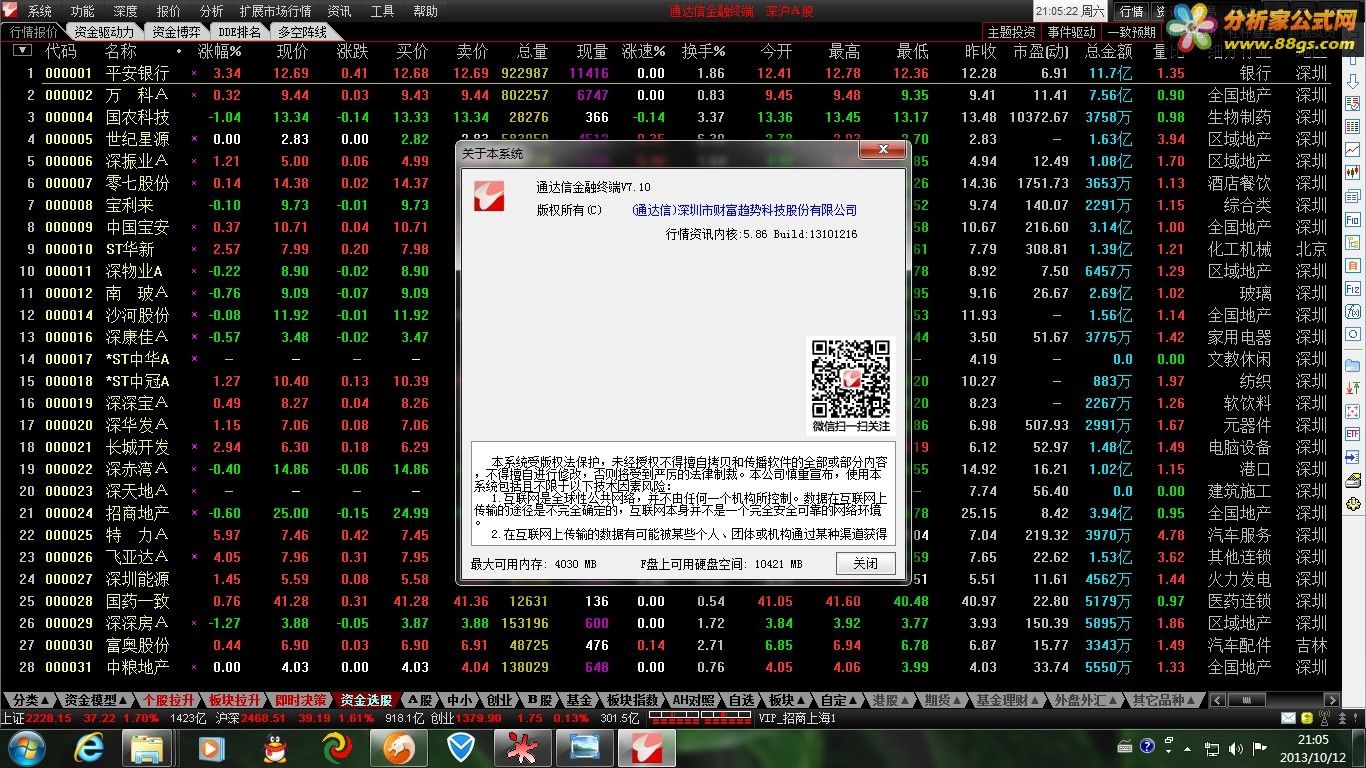1366x768 pixels.
Task: Click the circle-in-box icon in right sidebar
Action: [1353, 334]
